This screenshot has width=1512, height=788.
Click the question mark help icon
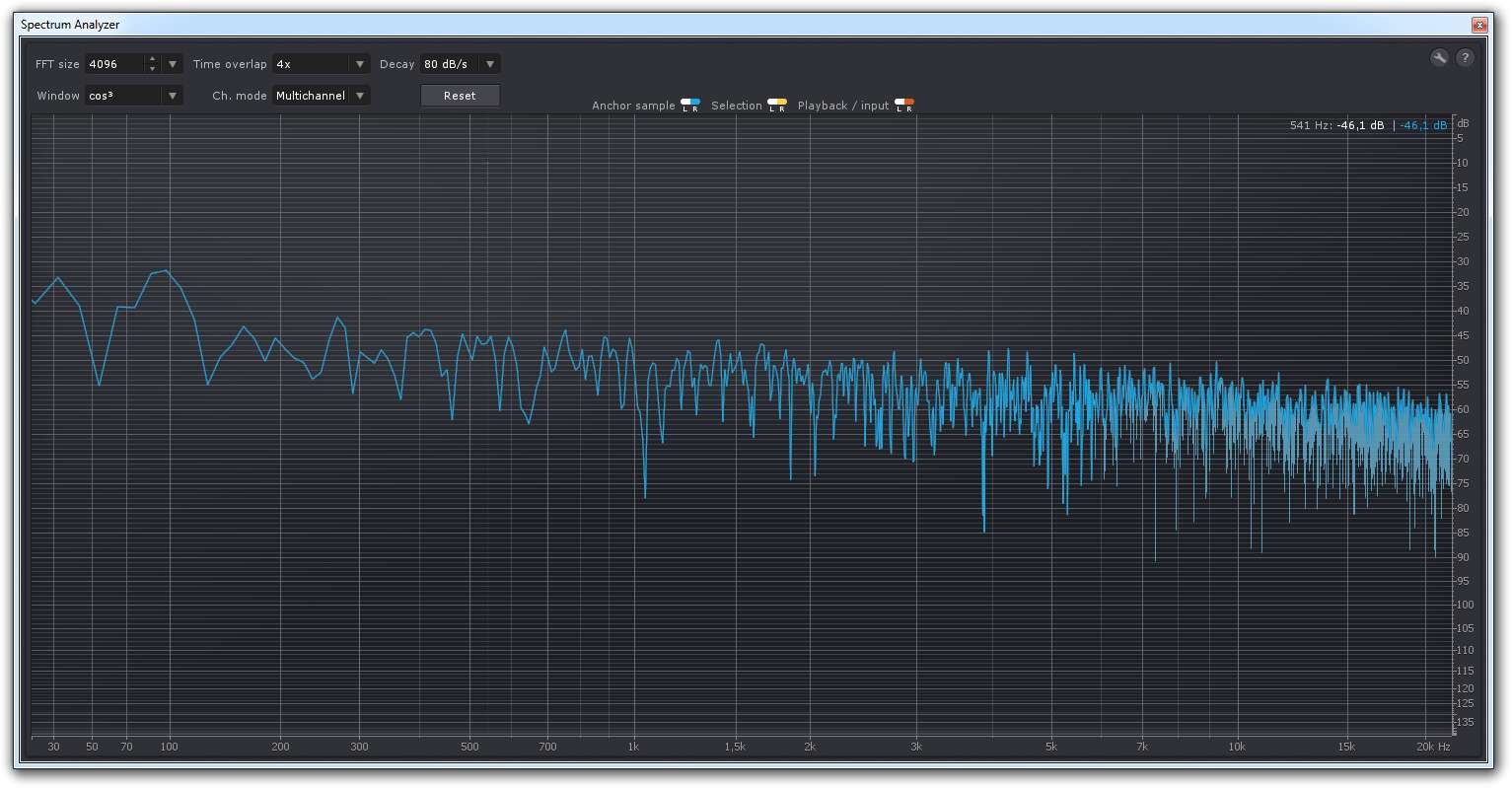[x=1466, y=58]
